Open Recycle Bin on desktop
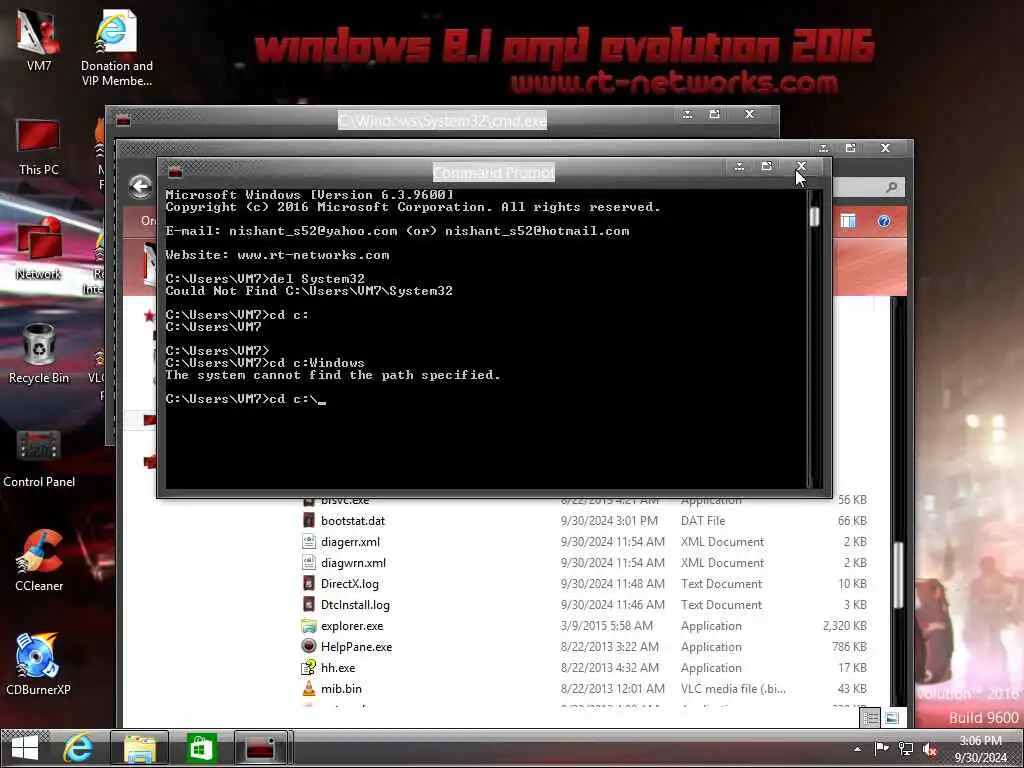The image size is (1024, 768). pyautogui.click(x=39, y=354)
